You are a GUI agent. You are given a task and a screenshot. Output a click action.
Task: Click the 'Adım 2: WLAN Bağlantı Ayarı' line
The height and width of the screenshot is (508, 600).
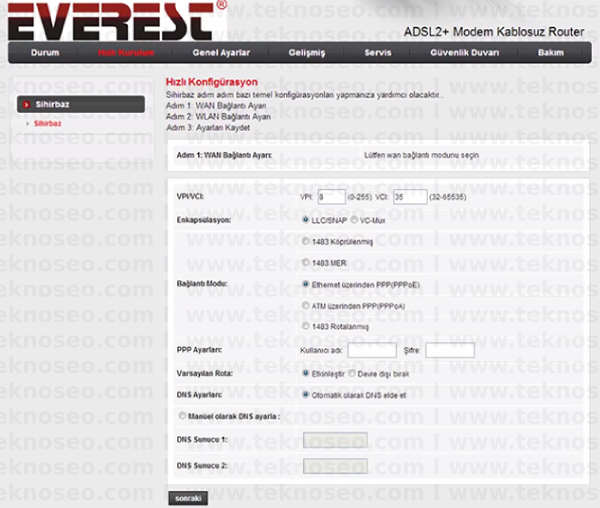(218, 117)
